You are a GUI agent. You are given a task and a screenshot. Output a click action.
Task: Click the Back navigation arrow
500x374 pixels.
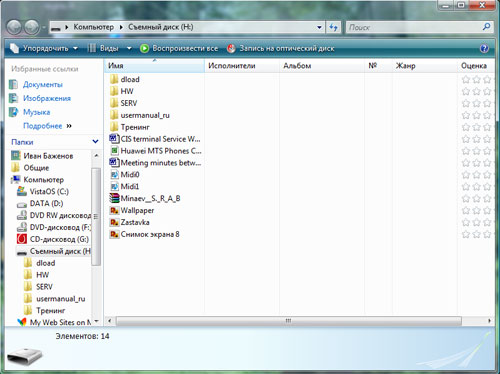14,27
